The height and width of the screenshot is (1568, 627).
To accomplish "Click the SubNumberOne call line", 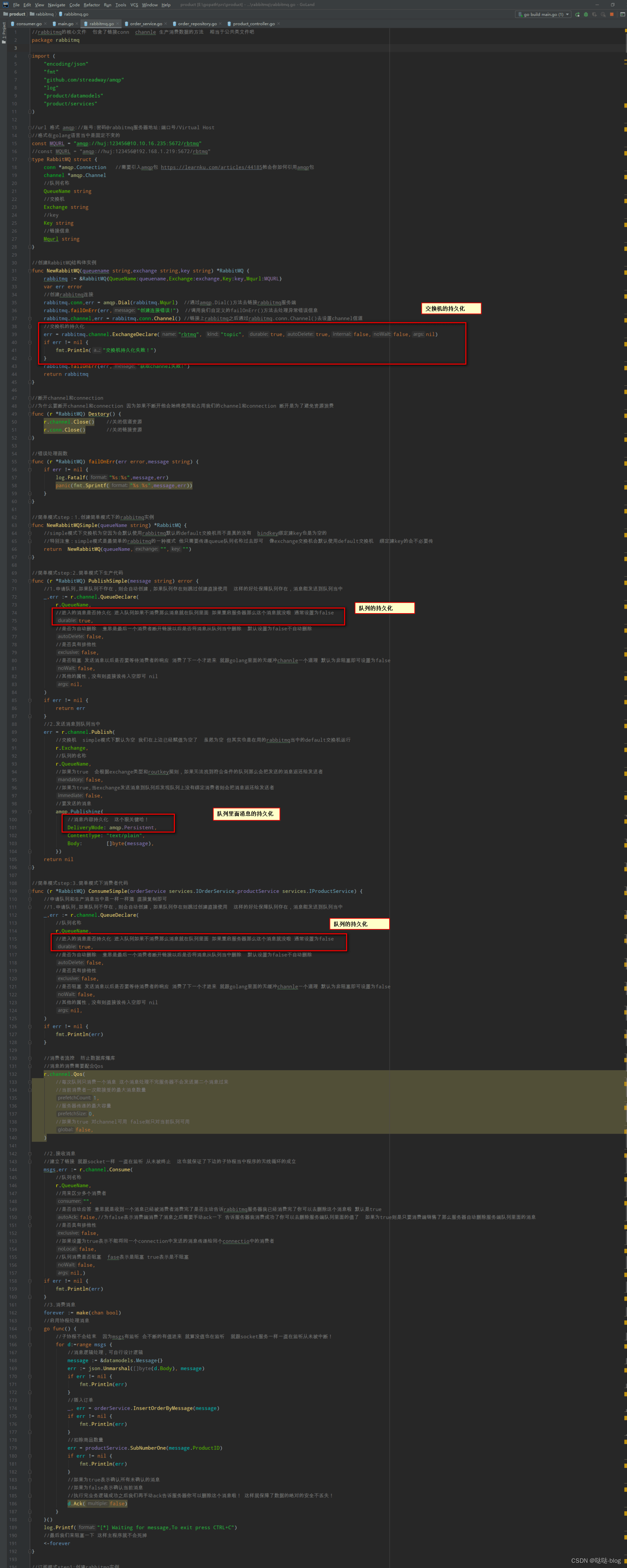I will tap(145, 1448).
